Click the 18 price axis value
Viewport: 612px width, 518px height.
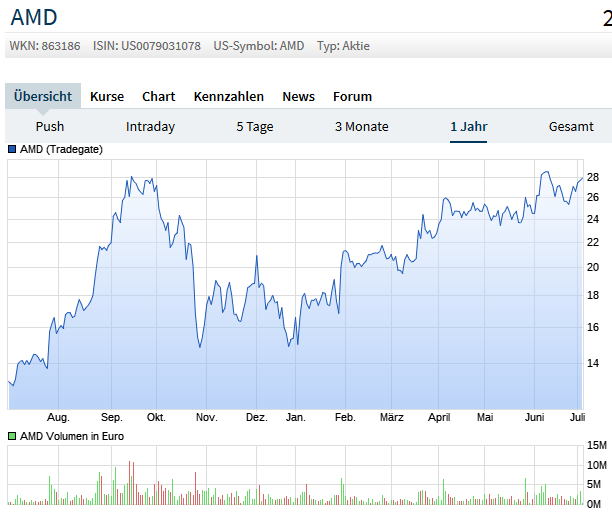pyautogui.click(x=592, y=295)
